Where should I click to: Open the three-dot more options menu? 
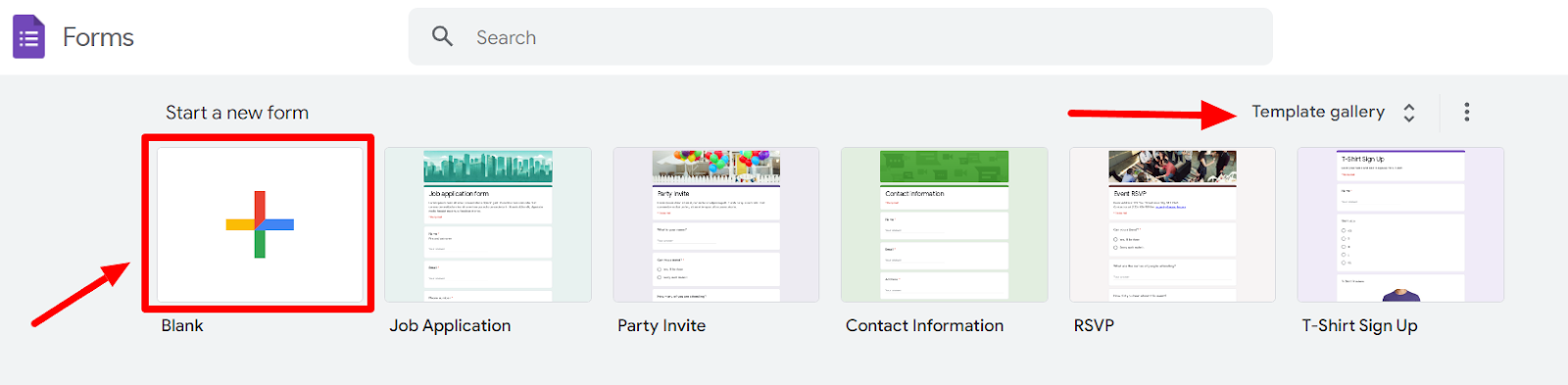pos(1466,112)
